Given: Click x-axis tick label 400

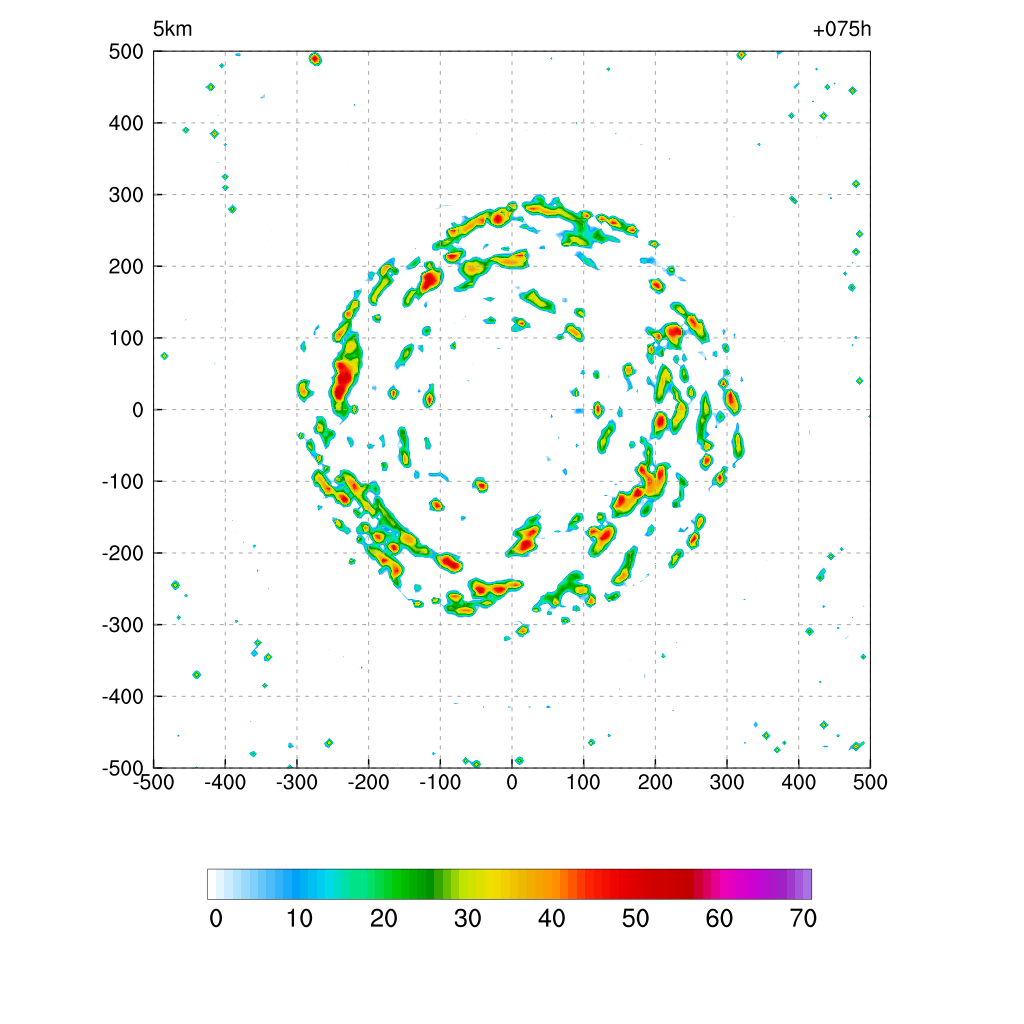Looking at the screenshot, I should [x=799, y=782].
